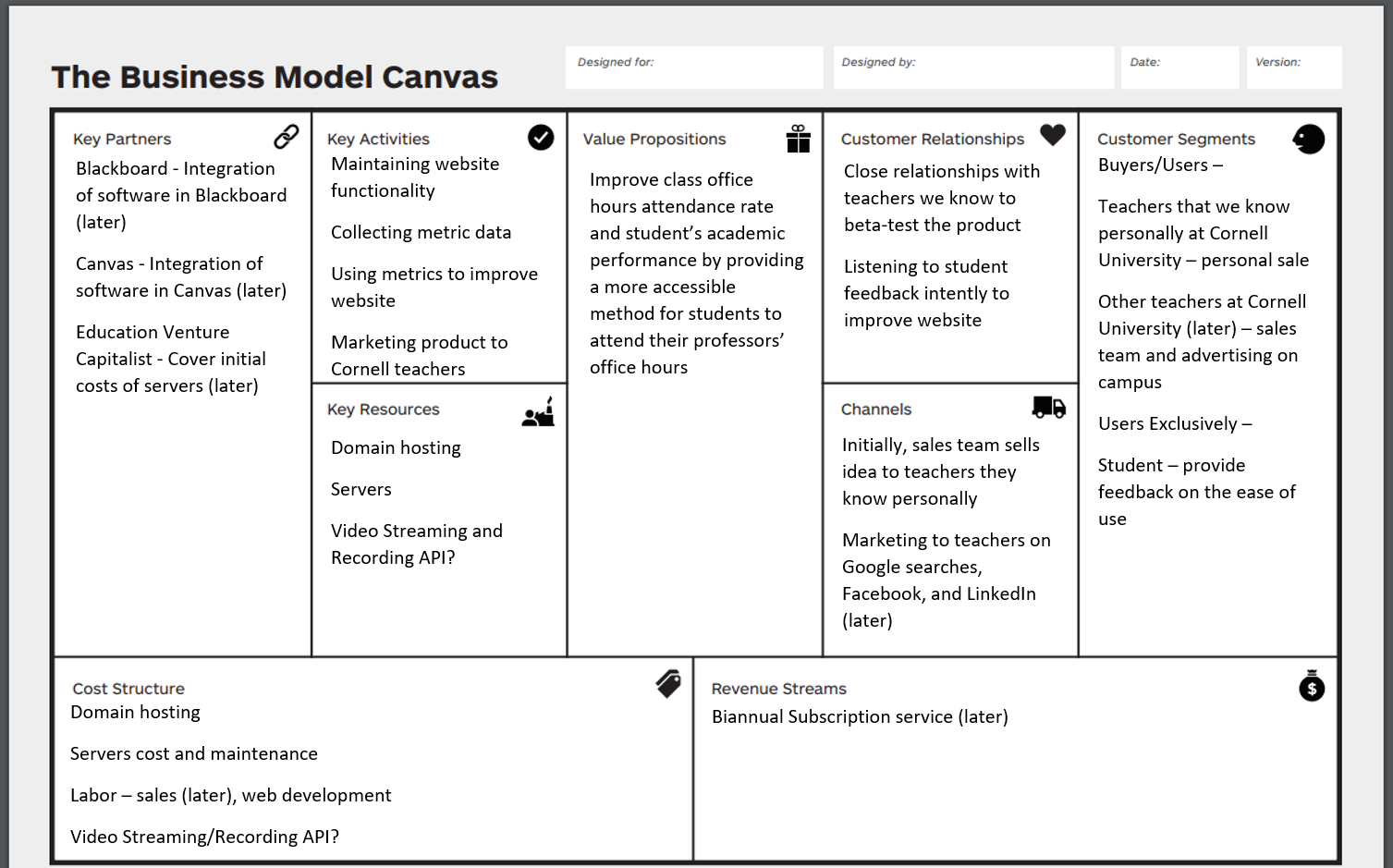Click Servers cost and maintenance text
The height and width of the screenshot is (868, 1393).
pyautogui.click(x=194, y=754)
